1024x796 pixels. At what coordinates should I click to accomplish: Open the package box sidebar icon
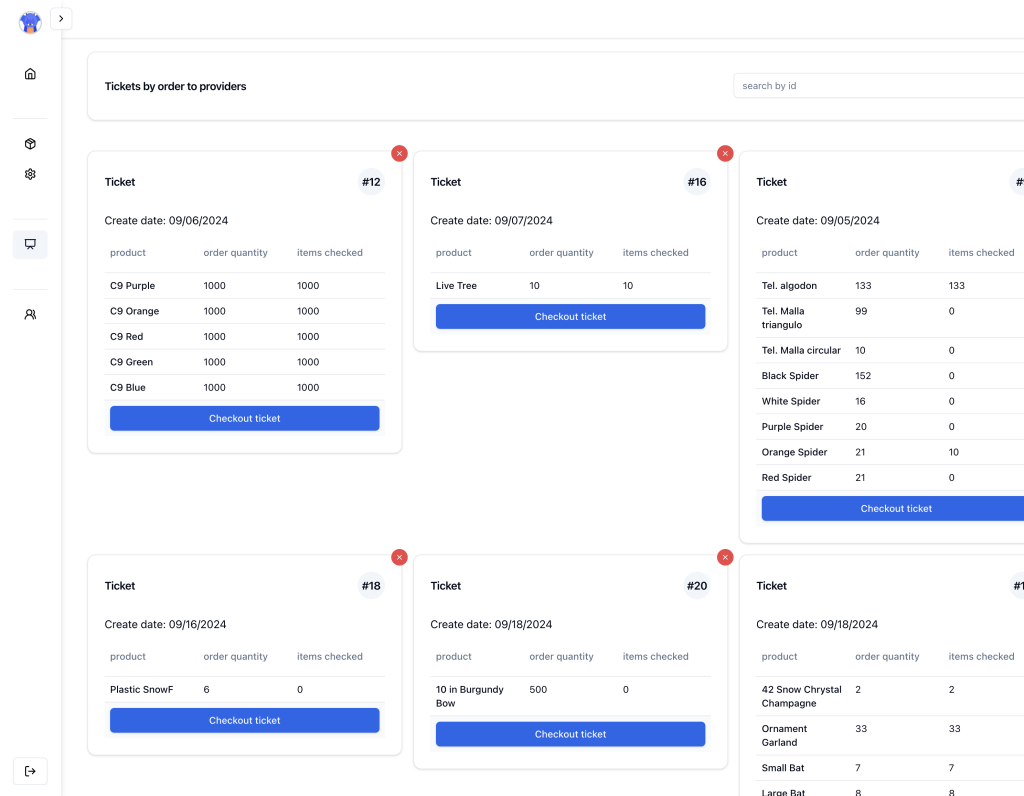click(x=30, y=144)
